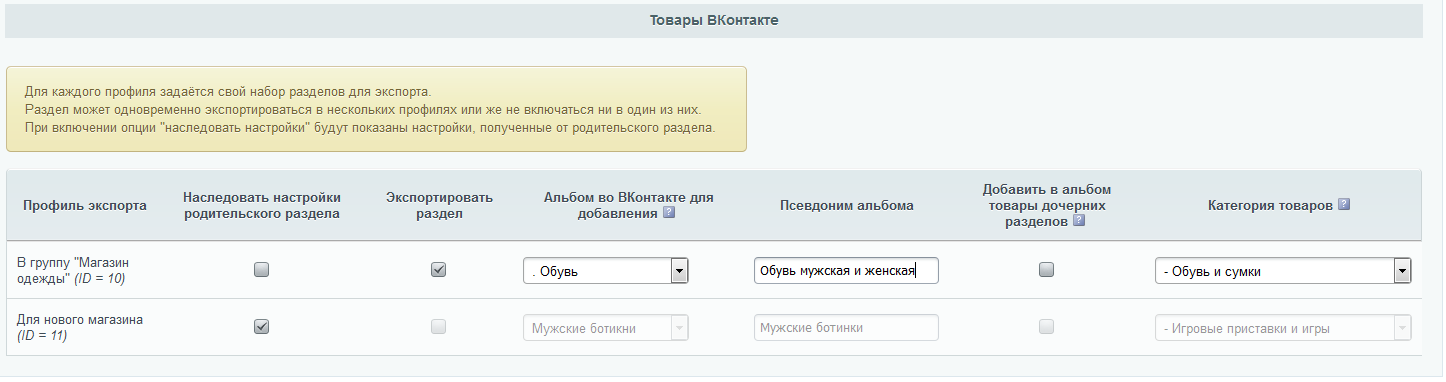Open Игровые приставки и игры category dropdown

[1283, 328]
